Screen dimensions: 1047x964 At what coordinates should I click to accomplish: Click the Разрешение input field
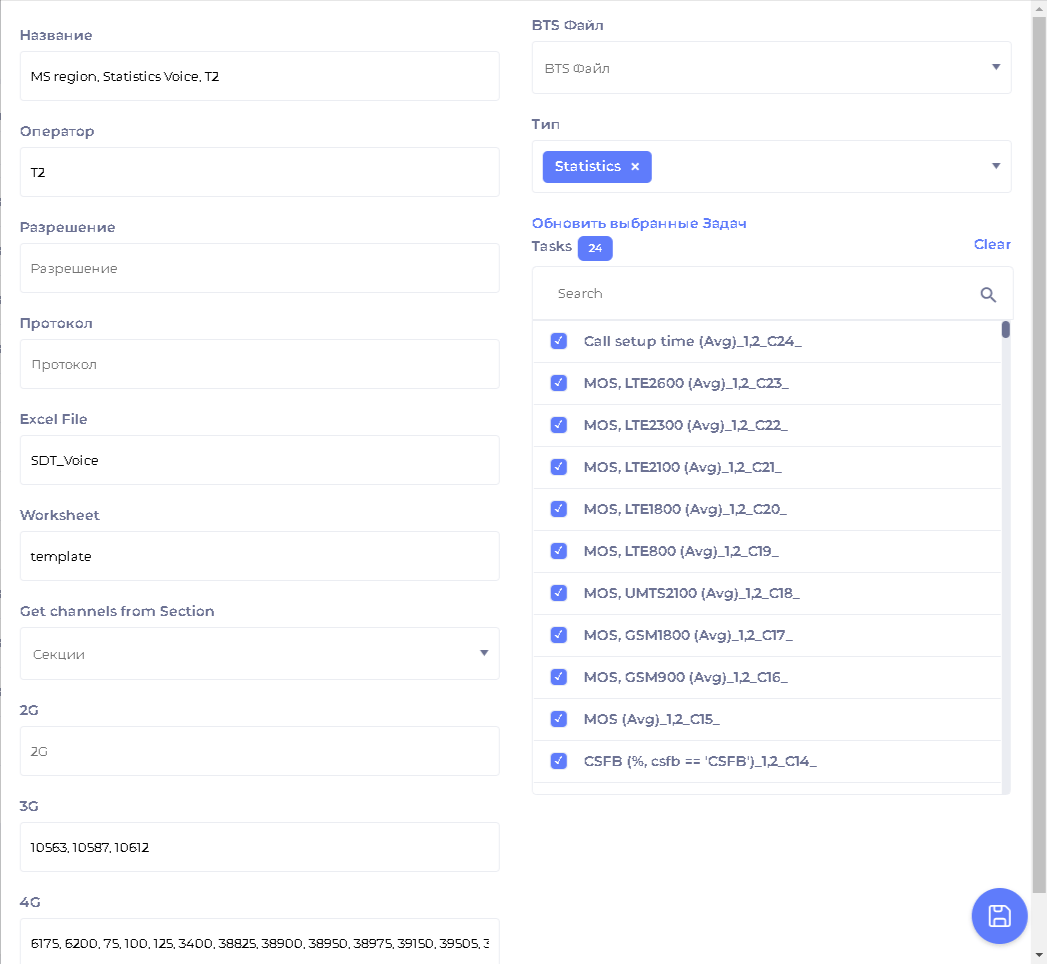tap(259, 268)
